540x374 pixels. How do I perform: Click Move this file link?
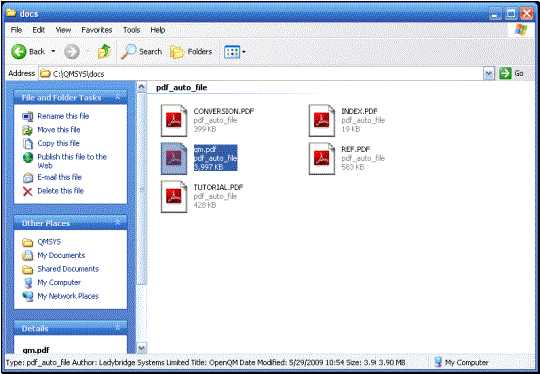59,129
